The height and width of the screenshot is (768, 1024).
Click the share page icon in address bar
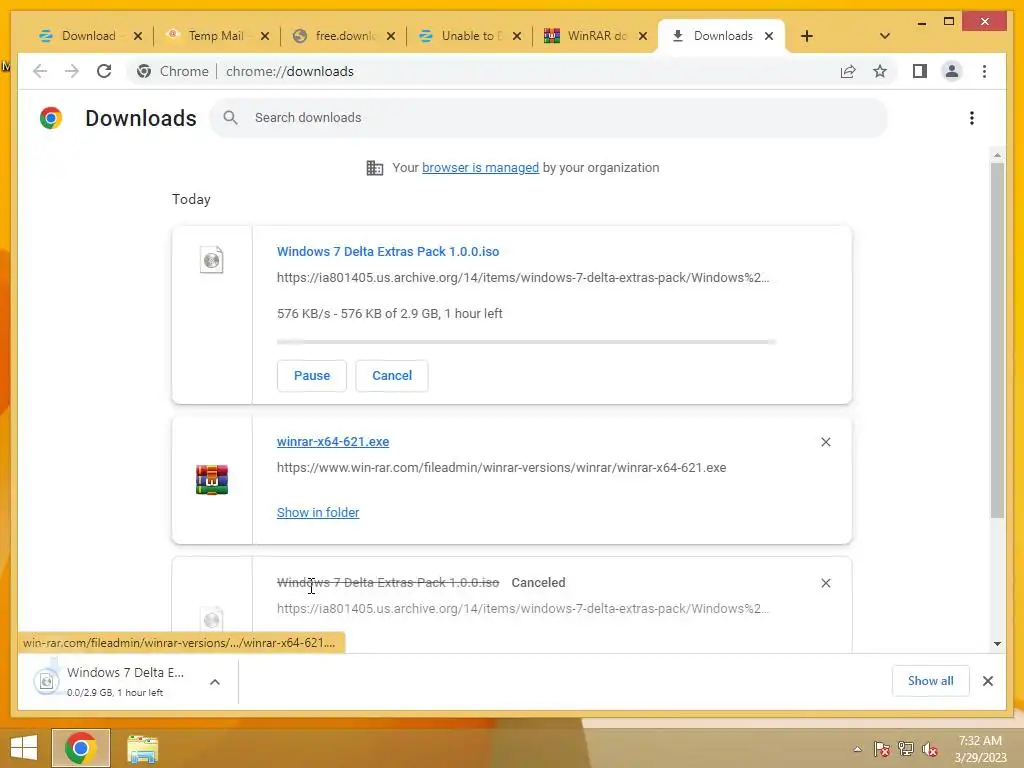tap(848, 71)
